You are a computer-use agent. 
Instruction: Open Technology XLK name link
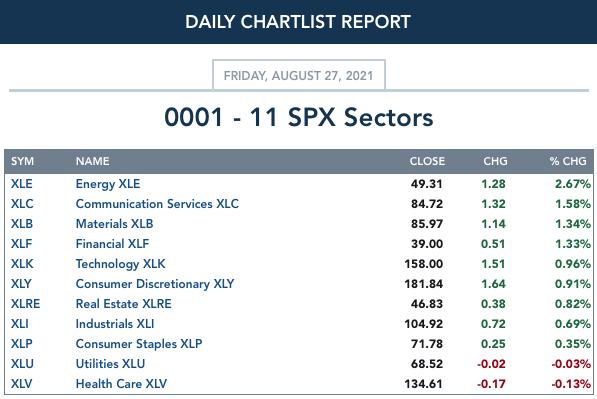point(120,264)
